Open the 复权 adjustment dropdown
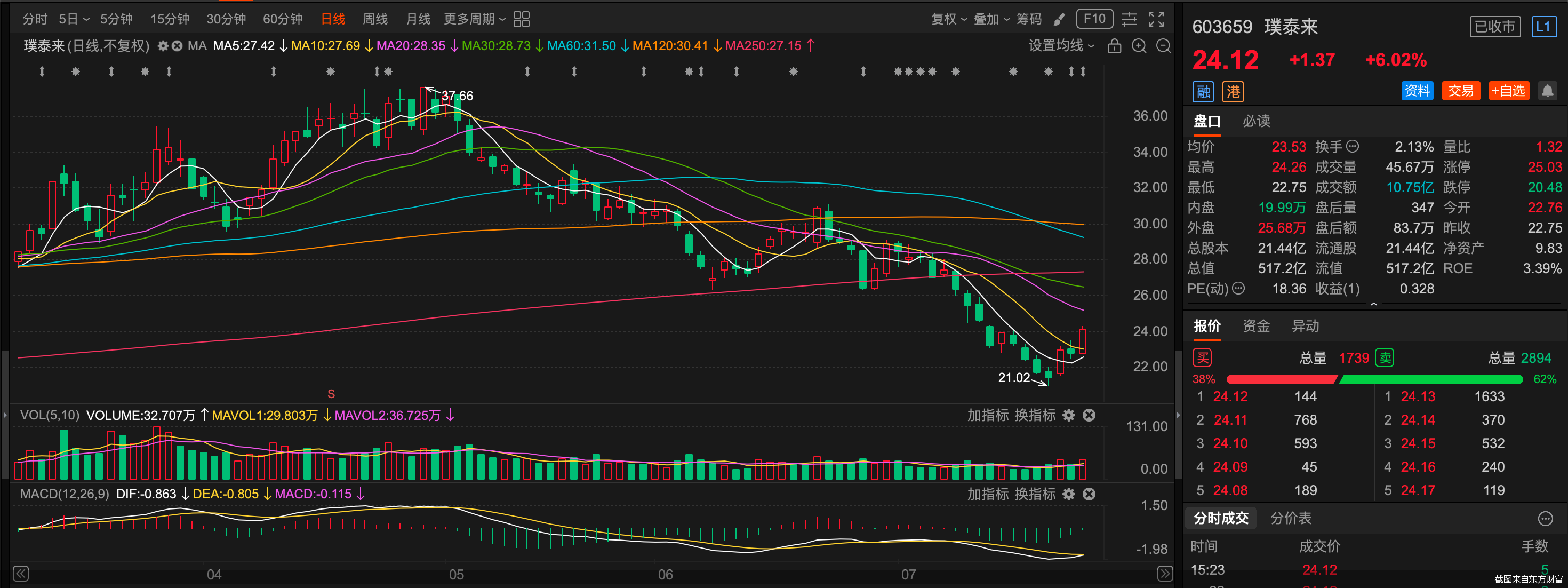The width and height of the screenshot is (1568, 588). click(x=948, y=20)
